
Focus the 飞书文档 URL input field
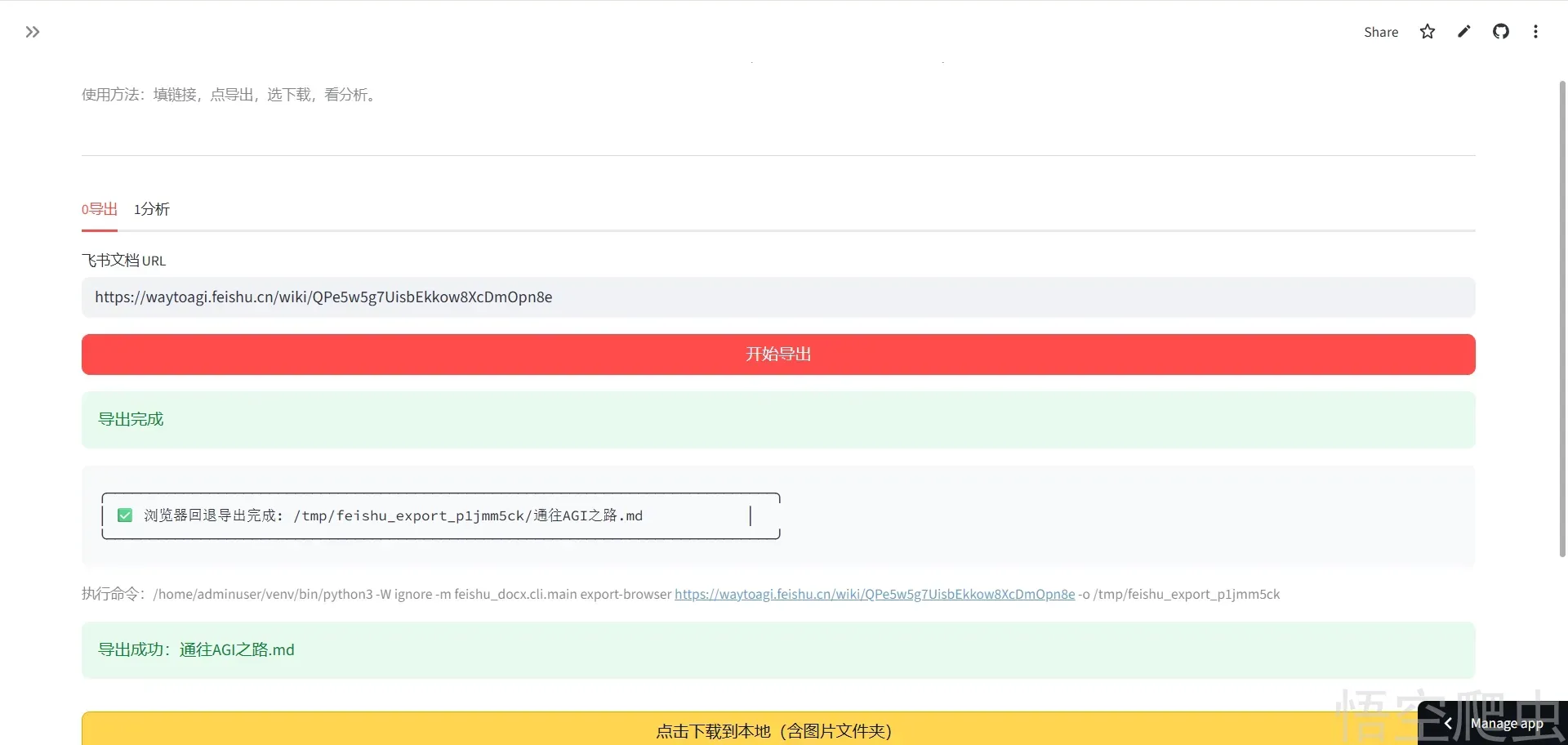[x=777, y=297]
